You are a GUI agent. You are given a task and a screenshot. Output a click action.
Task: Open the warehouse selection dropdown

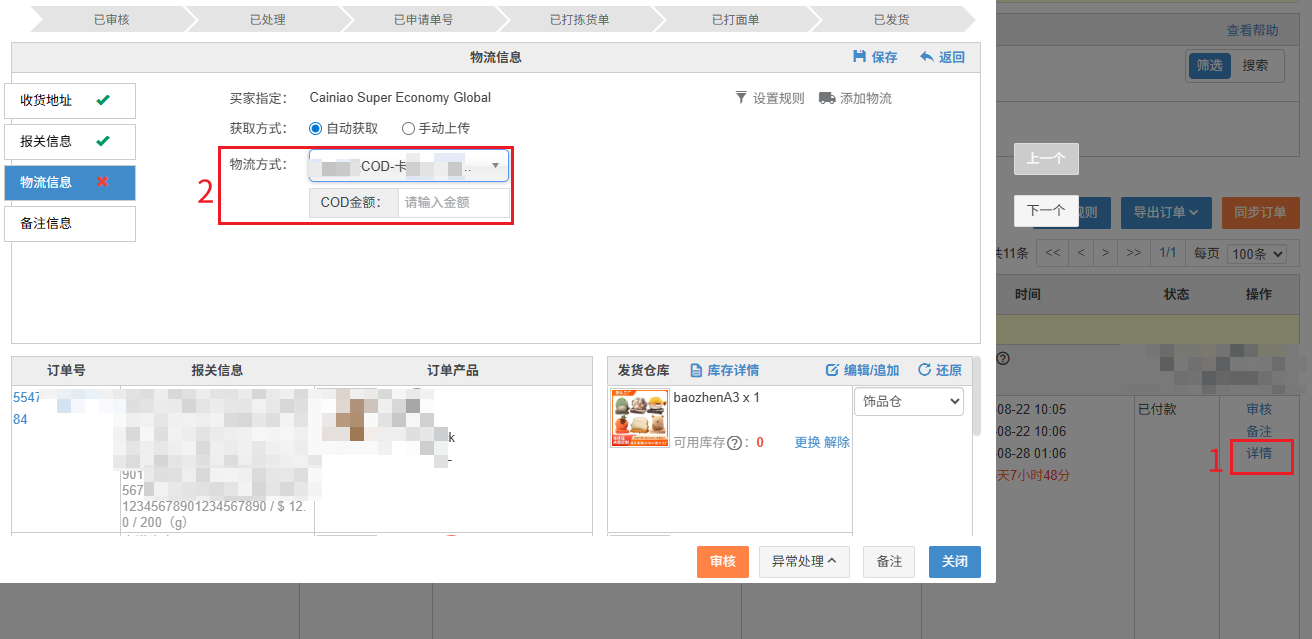[908, 402]
